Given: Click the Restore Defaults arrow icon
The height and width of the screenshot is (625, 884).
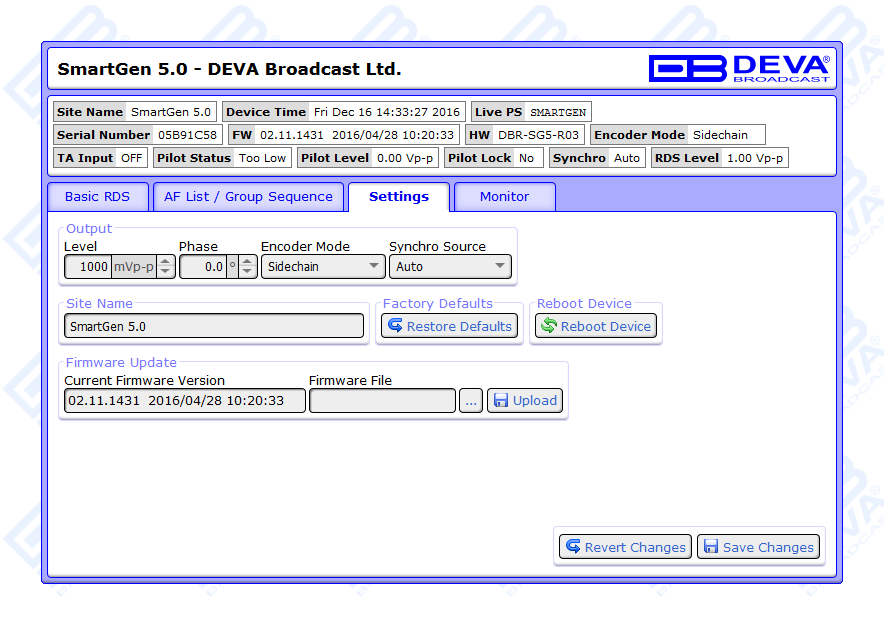Looking at the screenshot, I should [395, 326].
